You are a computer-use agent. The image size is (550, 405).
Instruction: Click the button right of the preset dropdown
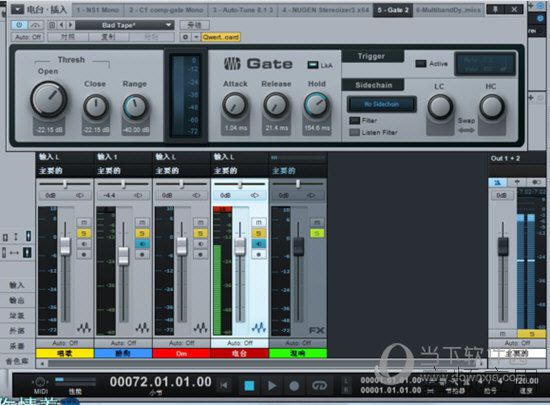tap(194, 25)
